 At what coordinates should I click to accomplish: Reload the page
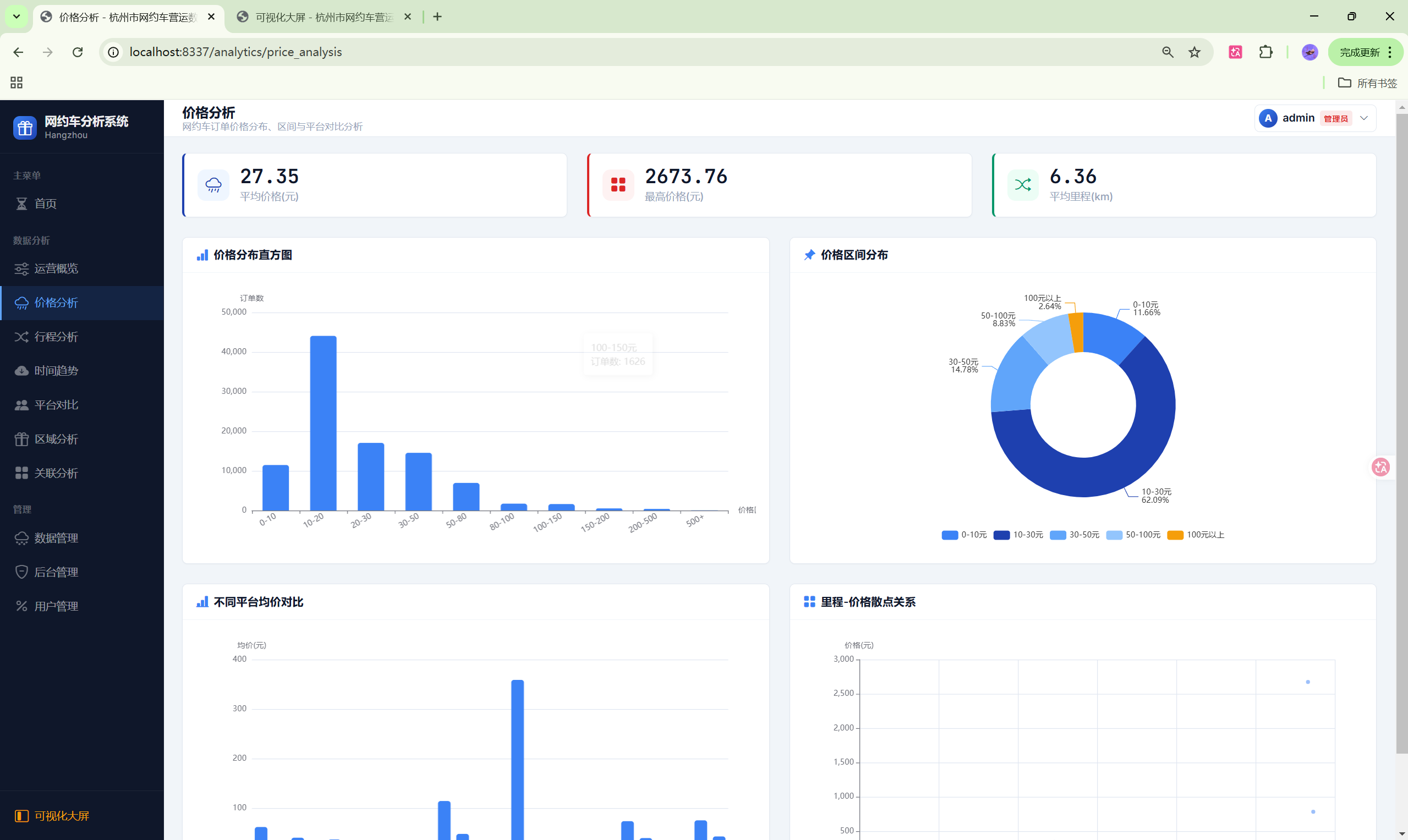[78, 52]
